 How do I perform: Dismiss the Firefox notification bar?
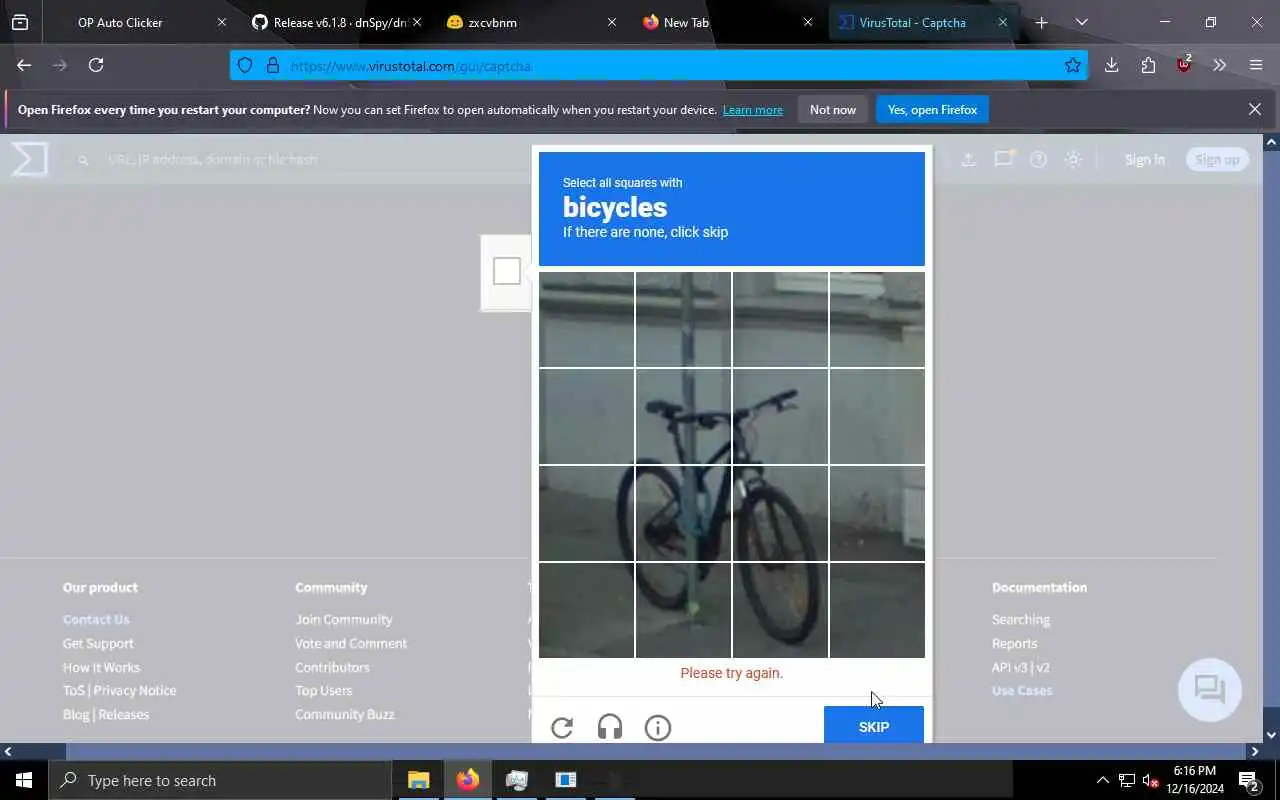[1255, 109]
